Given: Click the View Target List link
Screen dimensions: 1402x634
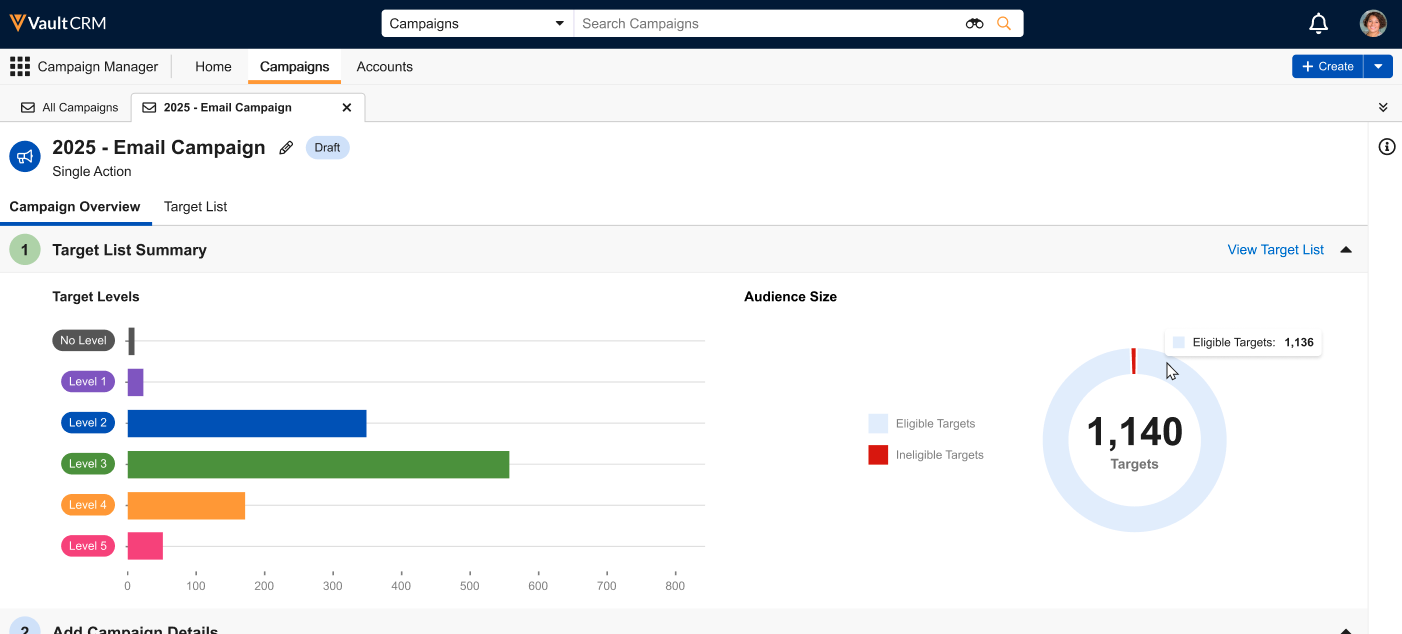Looking at the screenshot, I should point(1275,250).
